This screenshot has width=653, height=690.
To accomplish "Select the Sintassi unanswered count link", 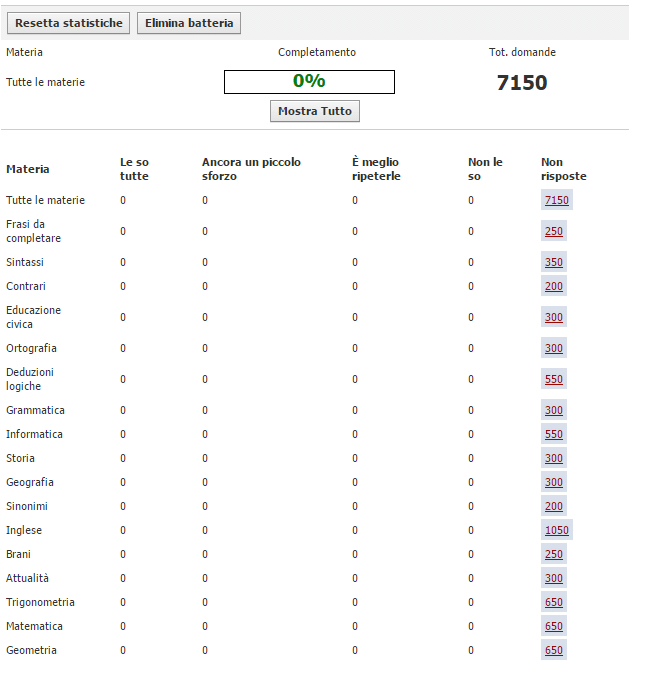I will point(554,262).
